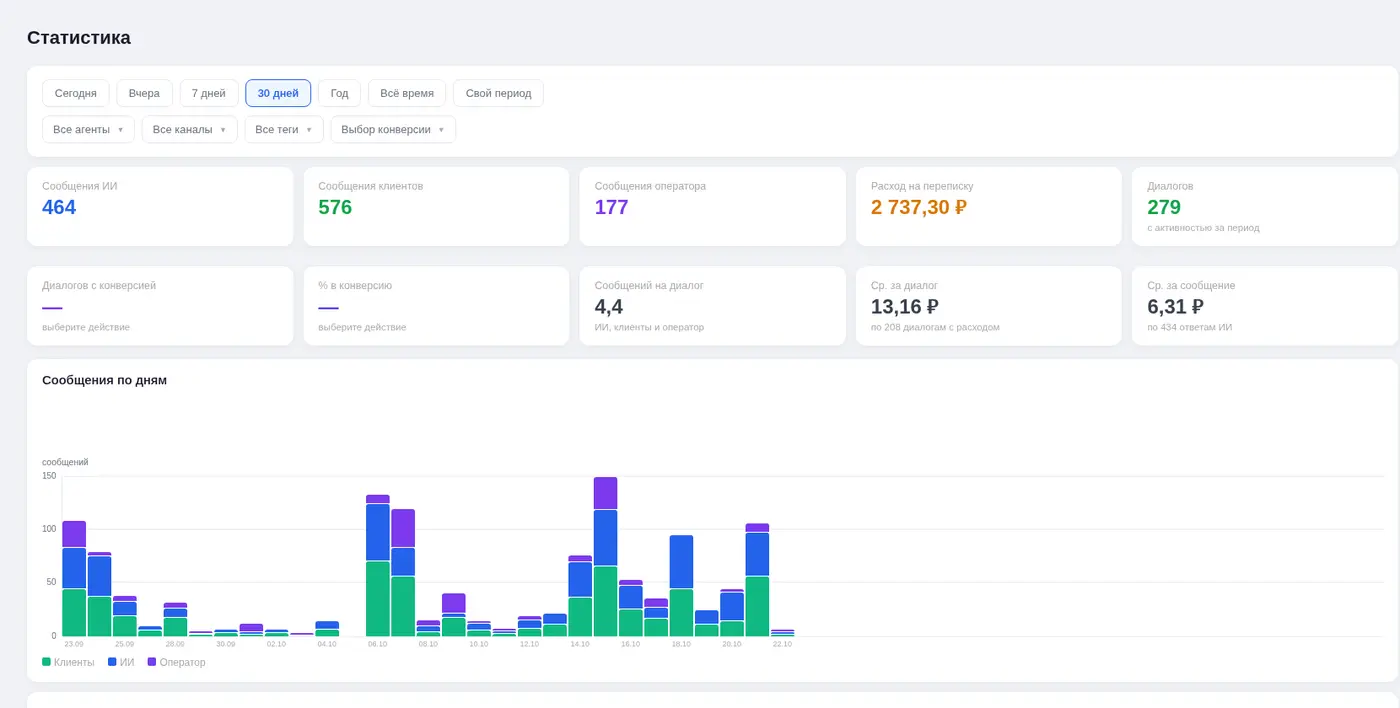
Task: Click the Сообщений на диалог value 4,4
Action: tap(609, 307)
